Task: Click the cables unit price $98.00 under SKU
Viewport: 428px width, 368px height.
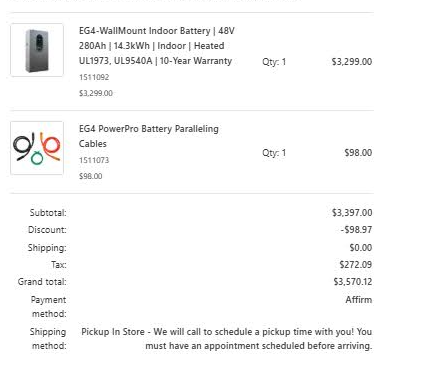Action: 91,176
